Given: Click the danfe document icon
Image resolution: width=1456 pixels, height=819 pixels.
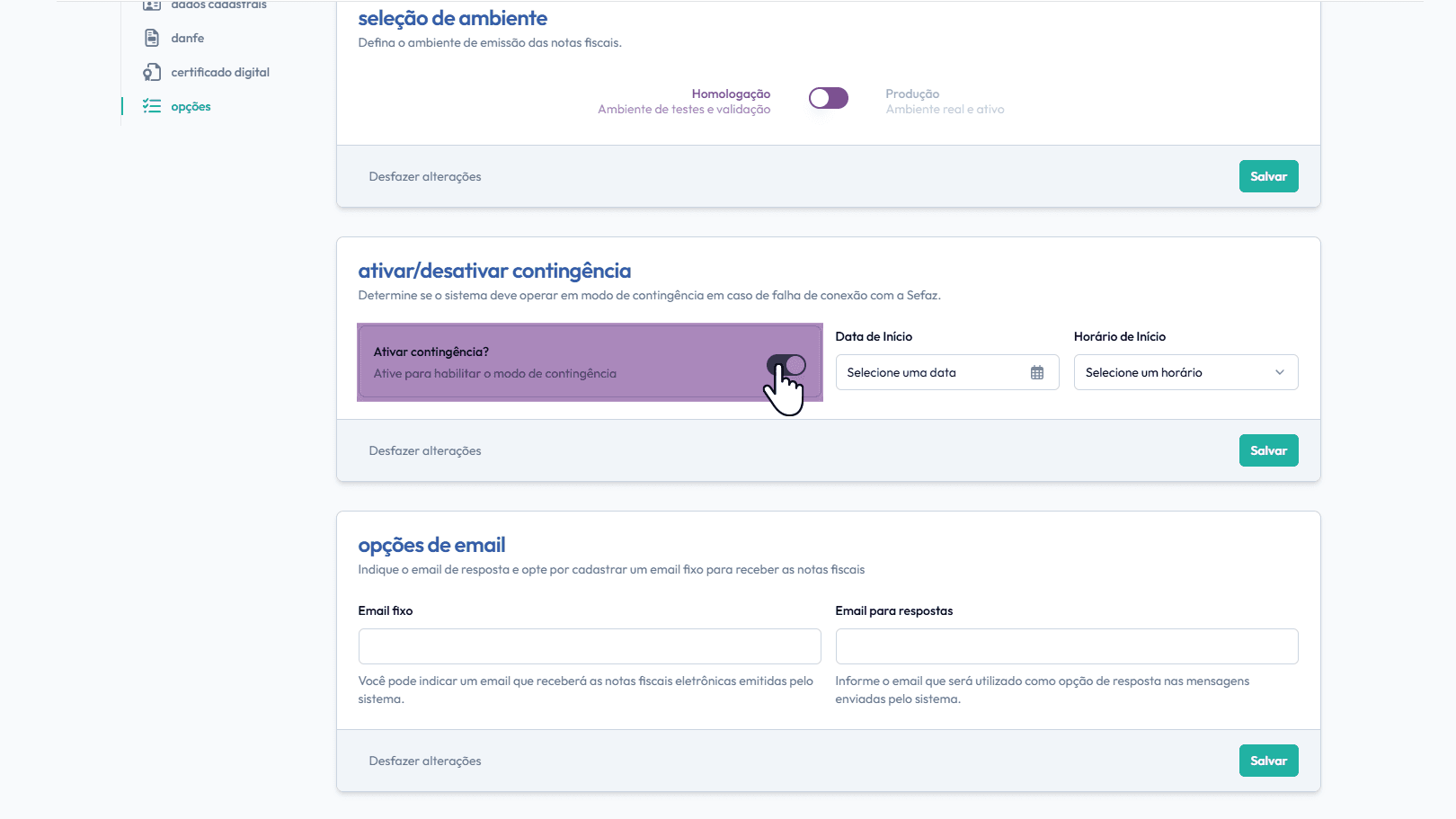Looking at the screenshot, I should [x=152, y=38].
